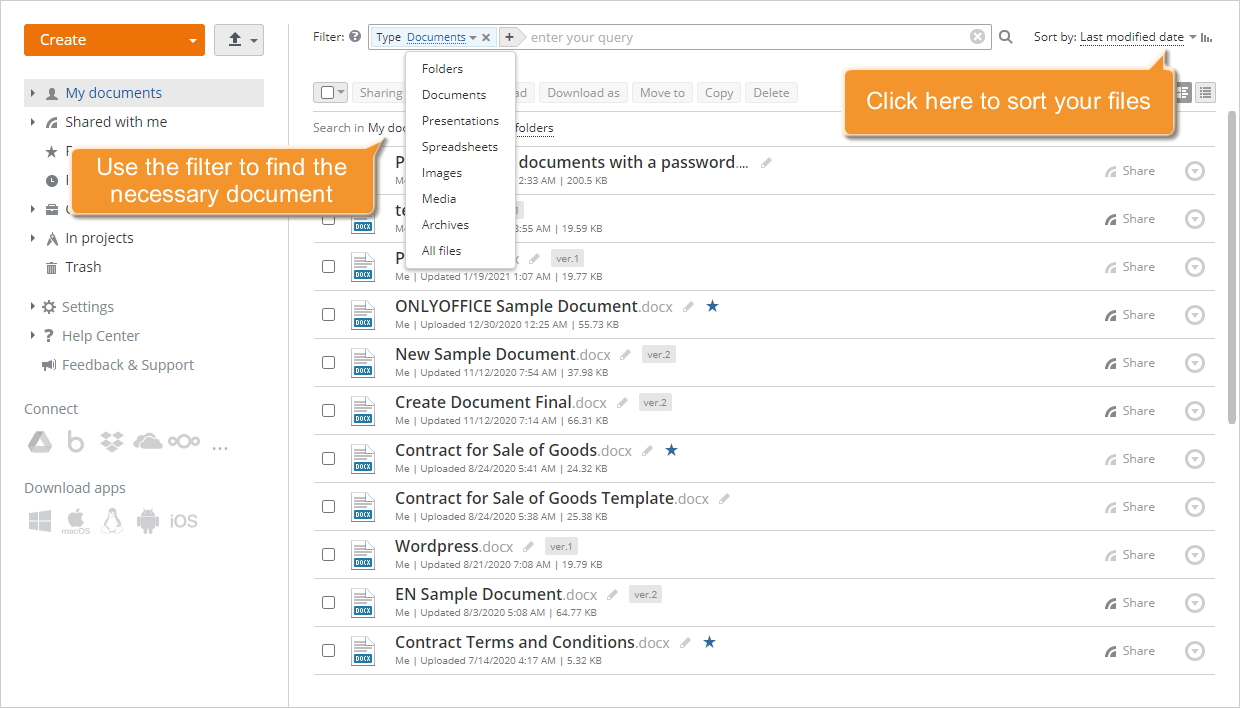Viewport: 1240px width, 708px height.
Task: Select the Wordpress.docx checkbox
Action: 328,554
